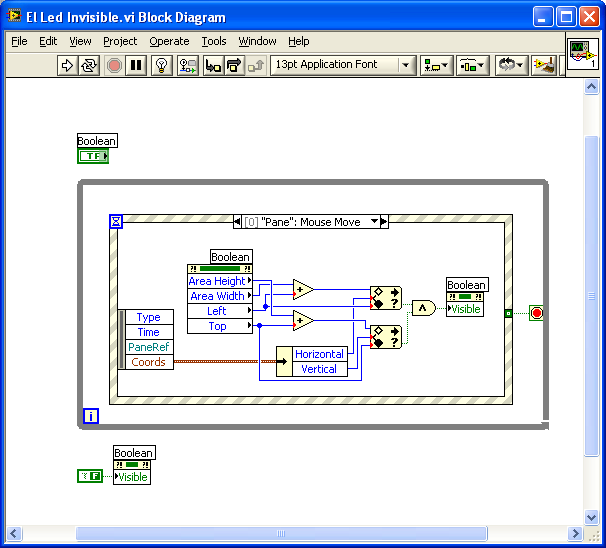Click the PaneRef event data item
The width and height of the screenshot is (606, 548).
click(149, 347)
